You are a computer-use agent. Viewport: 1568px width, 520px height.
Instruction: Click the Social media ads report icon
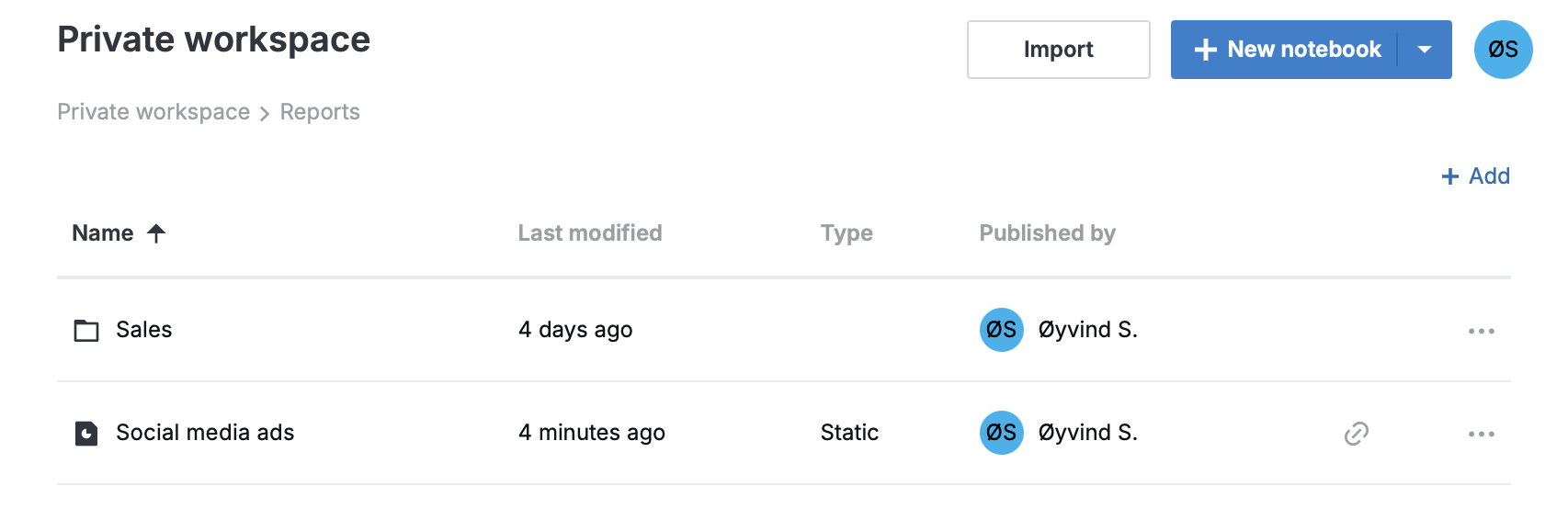tap(86, 433)
